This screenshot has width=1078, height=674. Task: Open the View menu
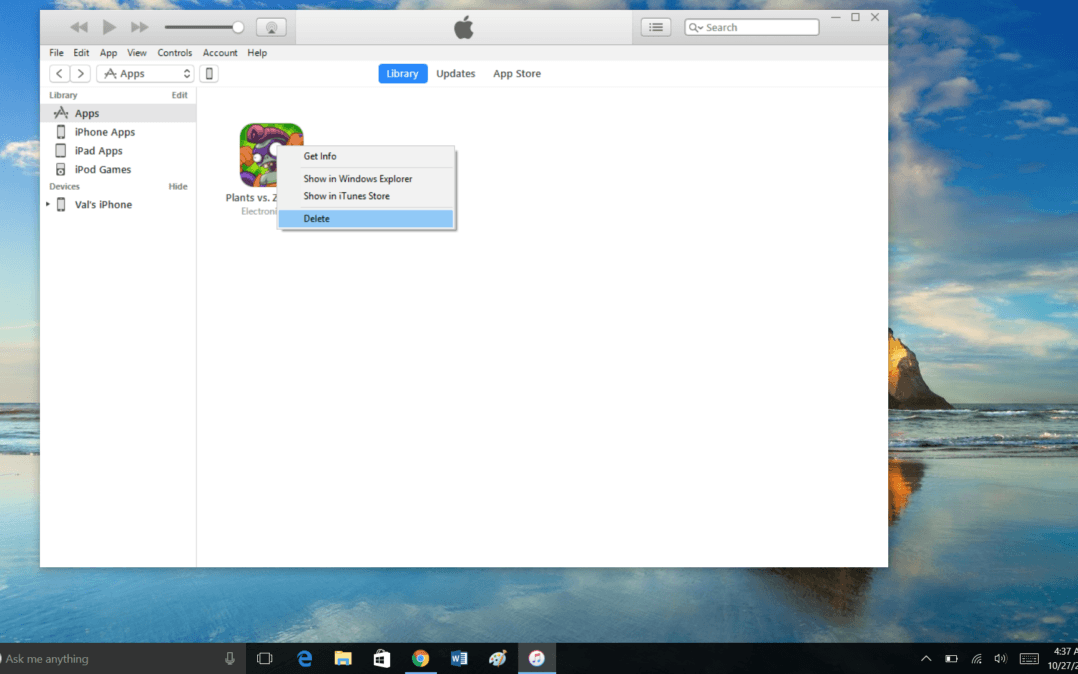[x=137, y=53]
